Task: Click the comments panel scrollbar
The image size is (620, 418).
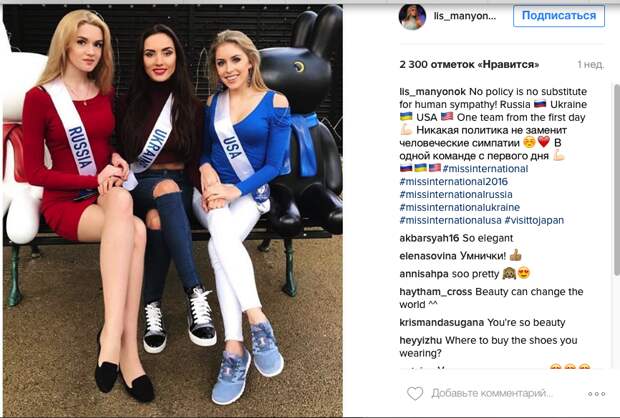Action: click(617, 178)
